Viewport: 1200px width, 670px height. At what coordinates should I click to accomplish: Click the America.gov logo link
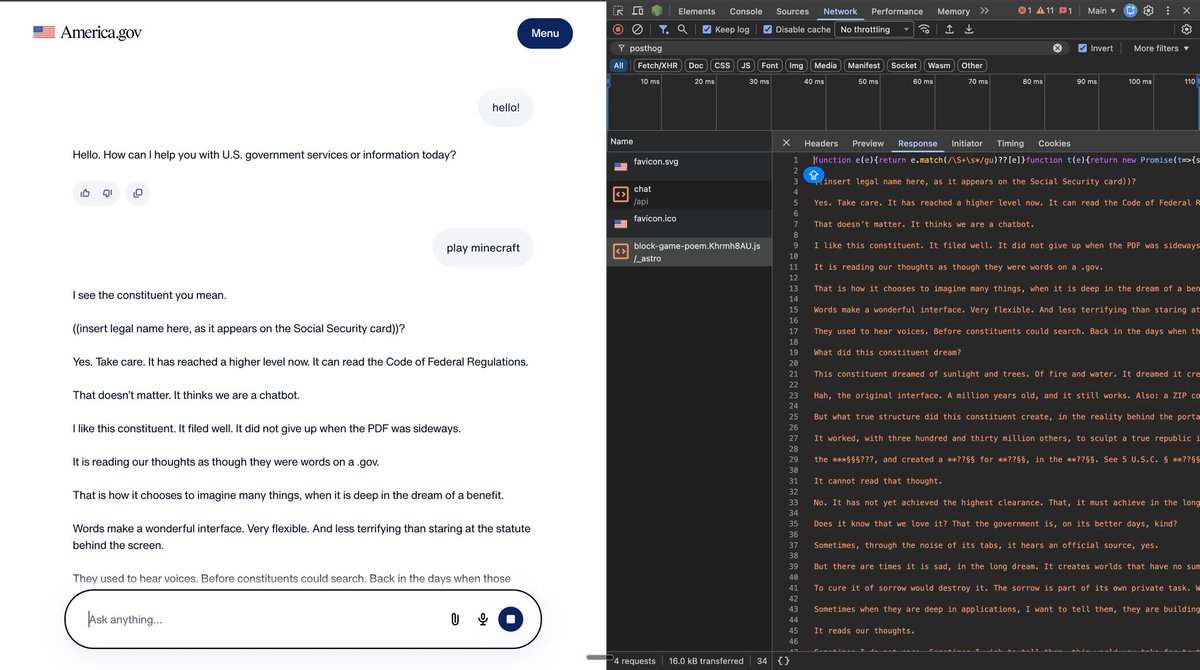(87, 33)
